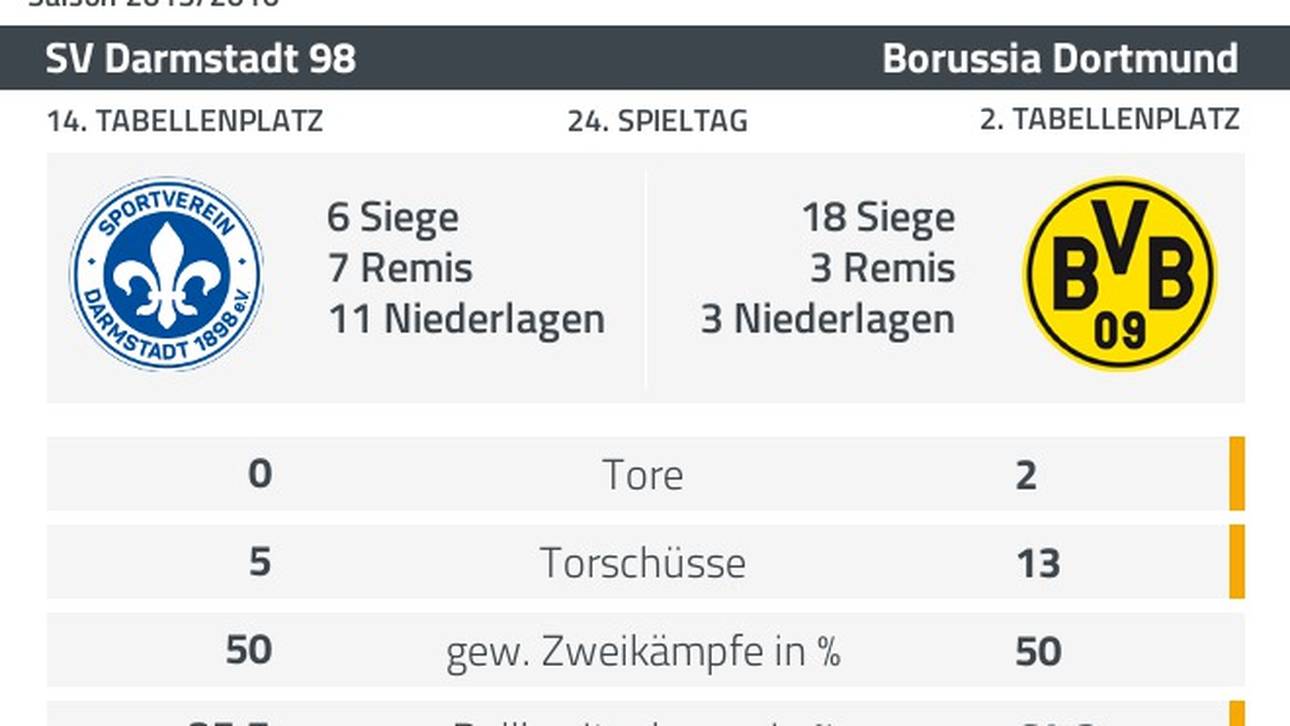Click Darmstadt's 7 Remis record
This screenshot has height=726, width=1290.
point(400,268)
